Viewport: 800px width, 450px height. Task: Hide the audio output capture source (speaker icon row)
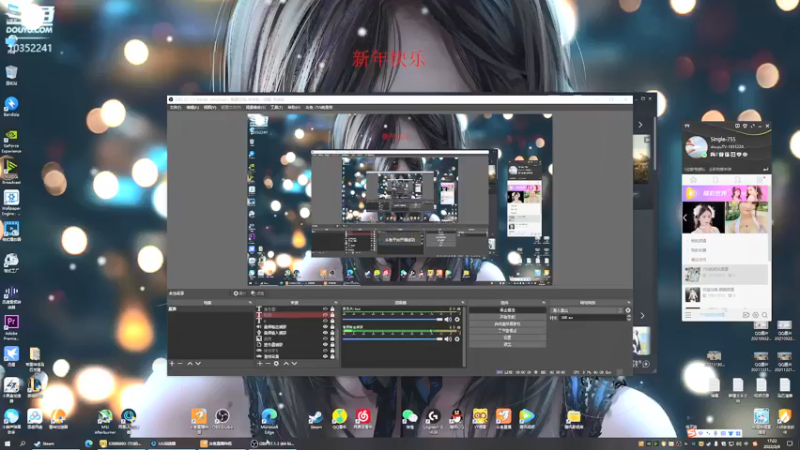click(325, 327)
